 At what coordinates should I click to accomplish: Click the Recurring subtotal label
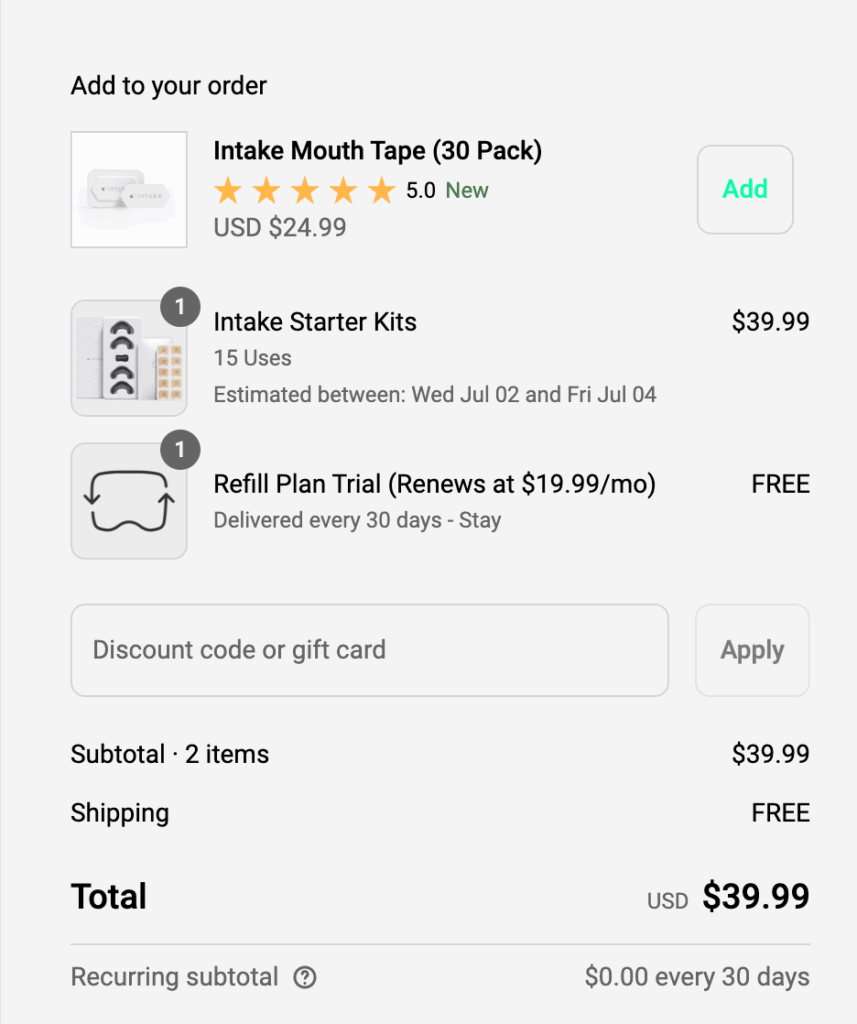(174, 977)
